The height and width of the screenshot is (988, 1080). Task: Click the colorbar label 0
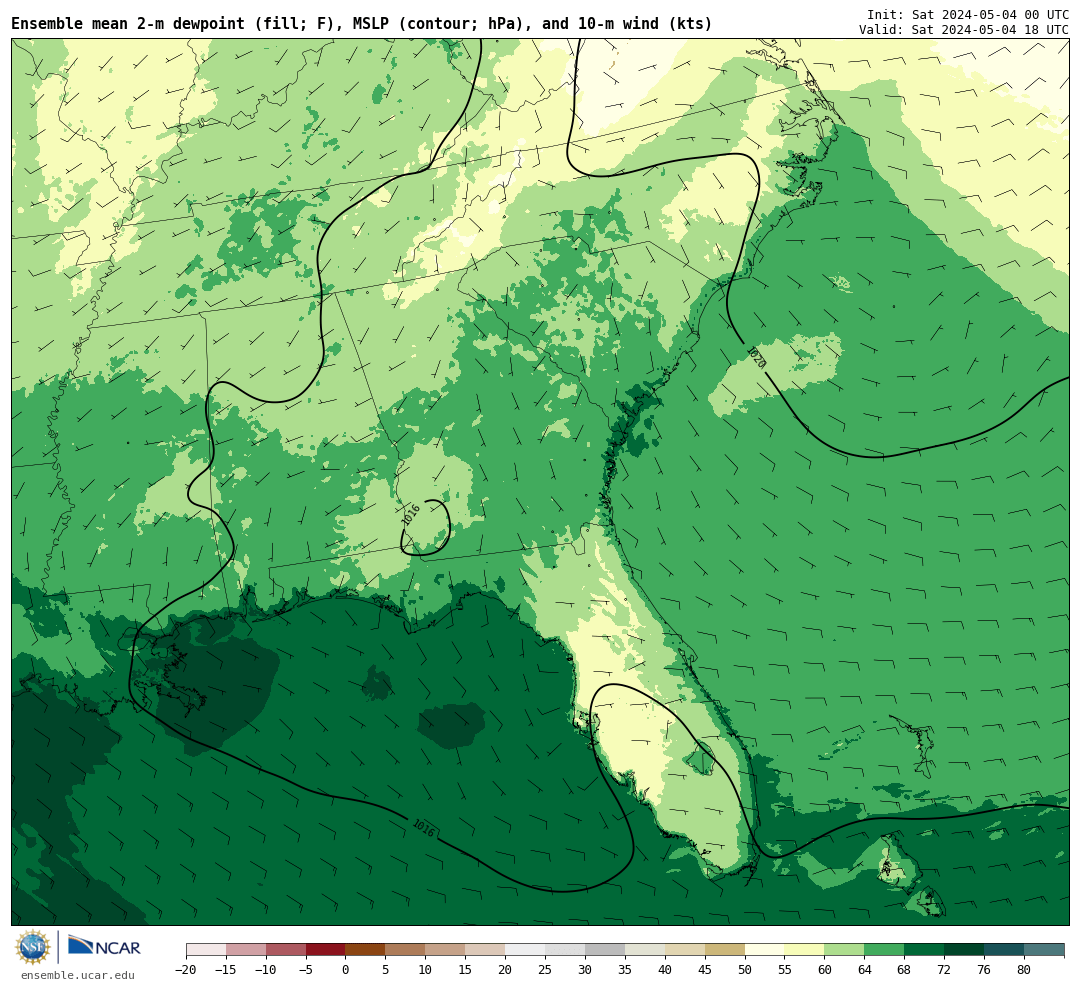(346, 970)
